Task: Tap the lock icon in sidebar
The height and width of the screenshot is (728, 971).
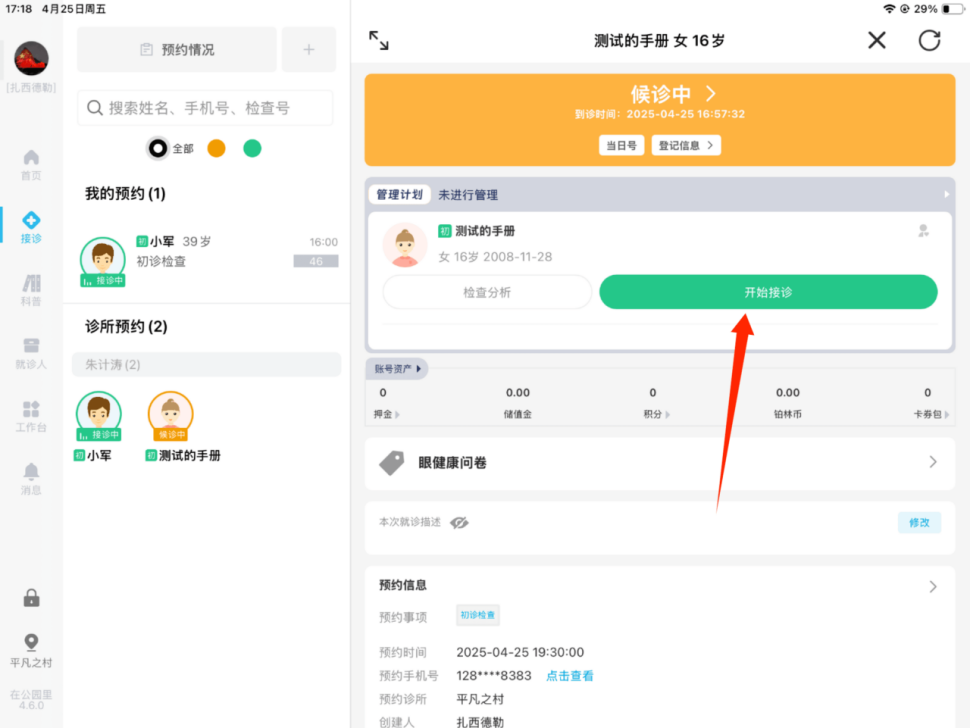Action: [31, 598]
